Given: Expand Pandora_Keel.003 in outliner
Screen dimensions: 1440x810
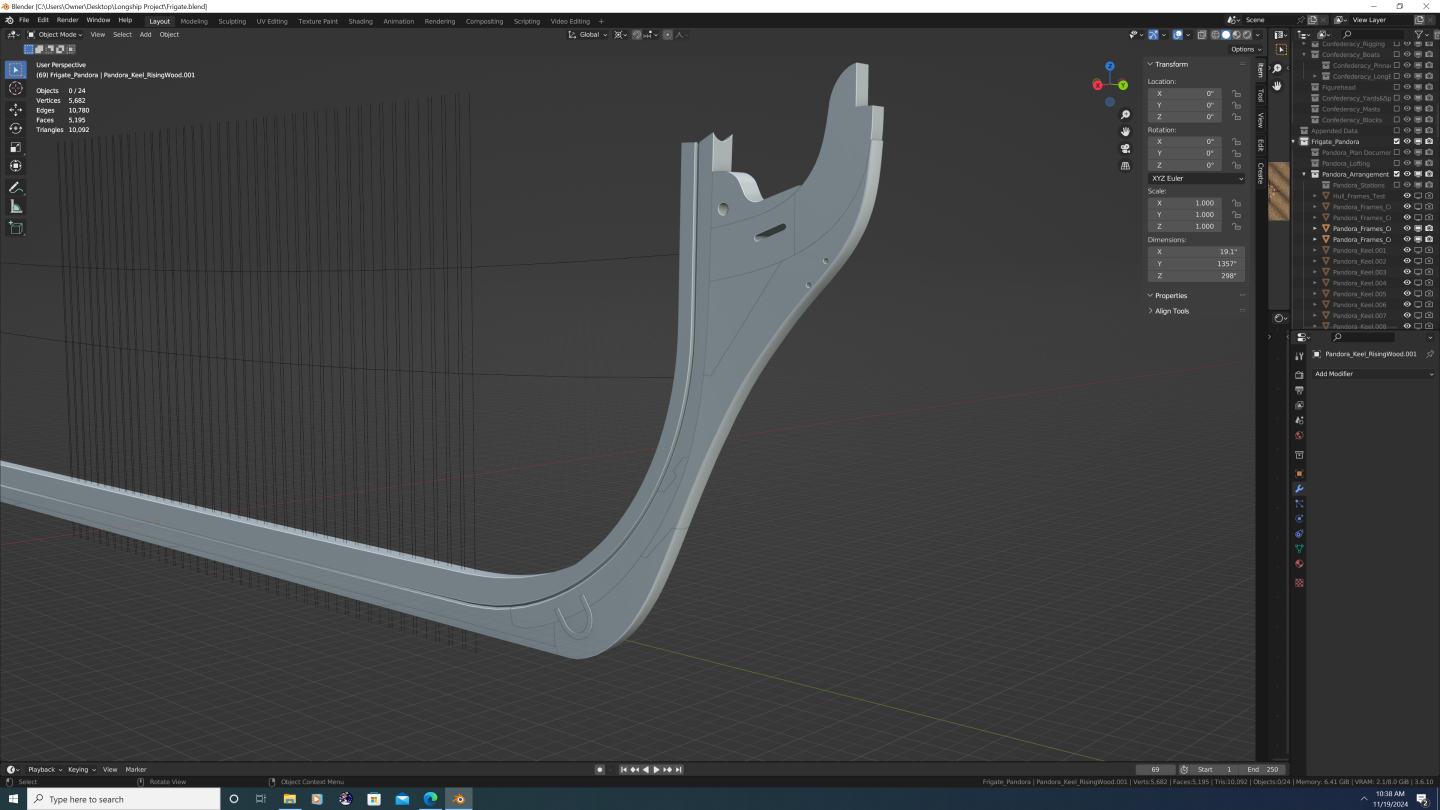Looking at the screenshot, I should [x=1315, y=272].
